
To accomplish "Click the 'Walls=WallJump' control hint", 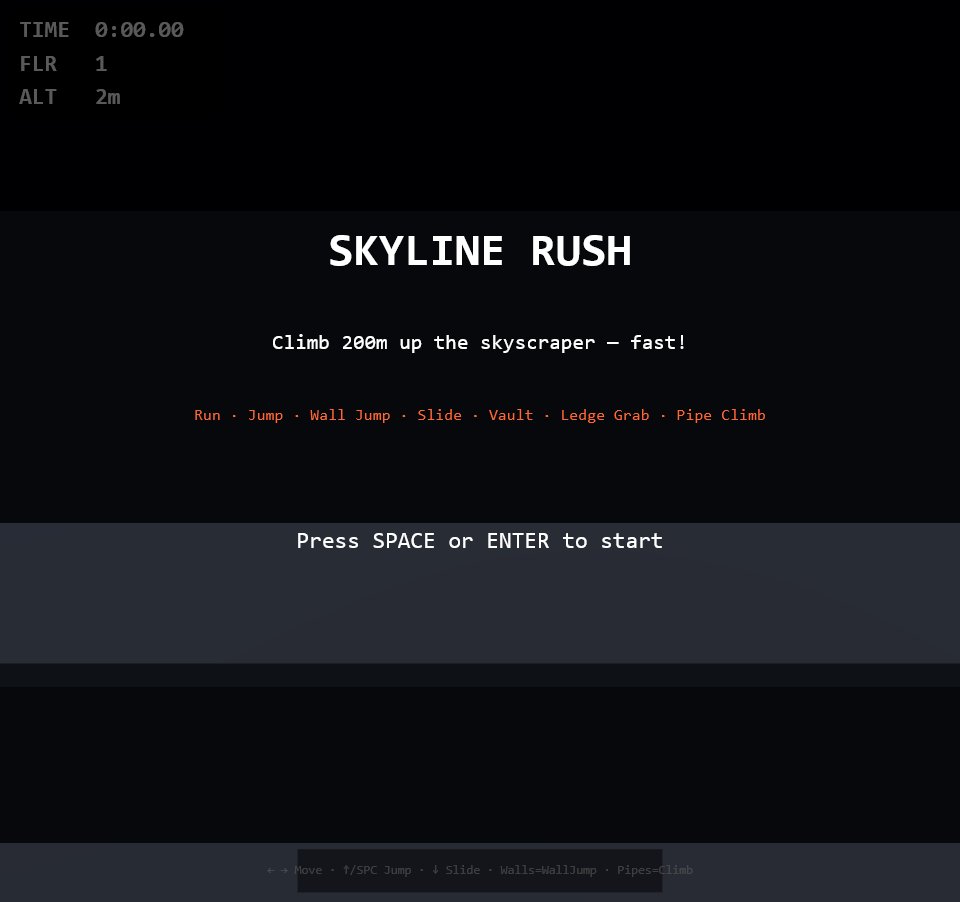I will [x=548, y=870].
